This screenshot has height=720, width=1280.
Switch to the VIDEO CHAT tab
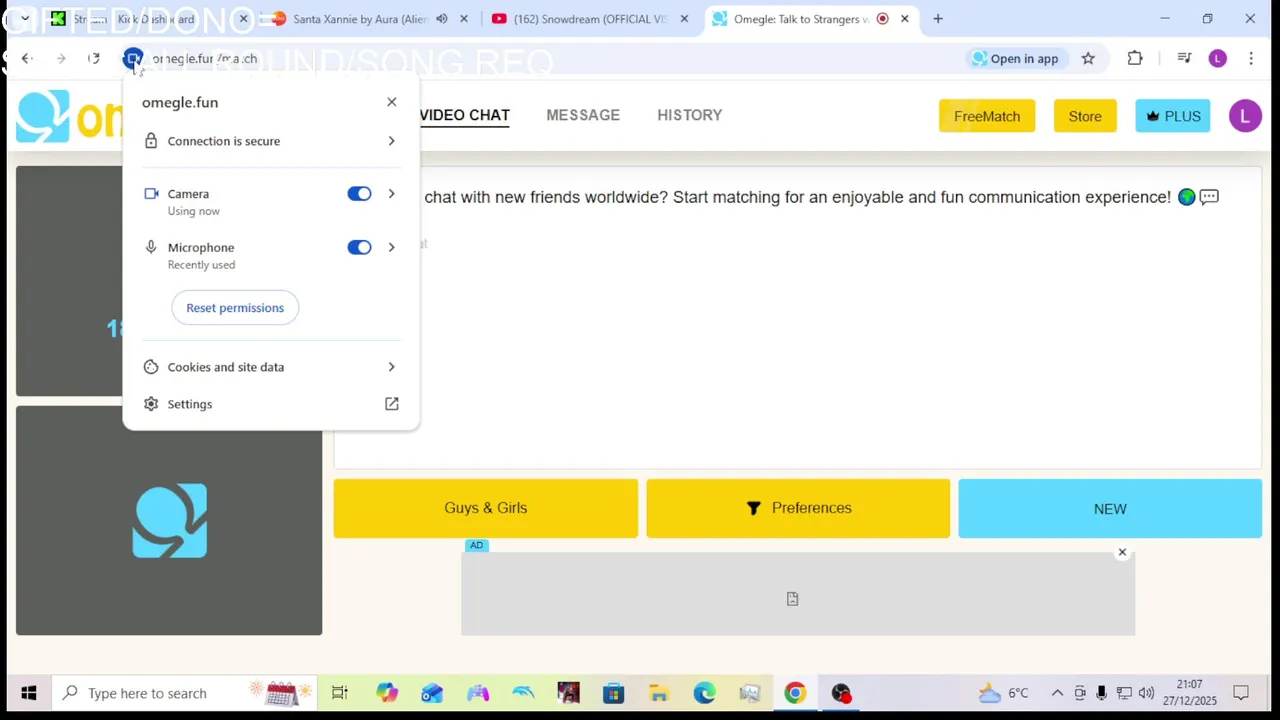(464, 115)
